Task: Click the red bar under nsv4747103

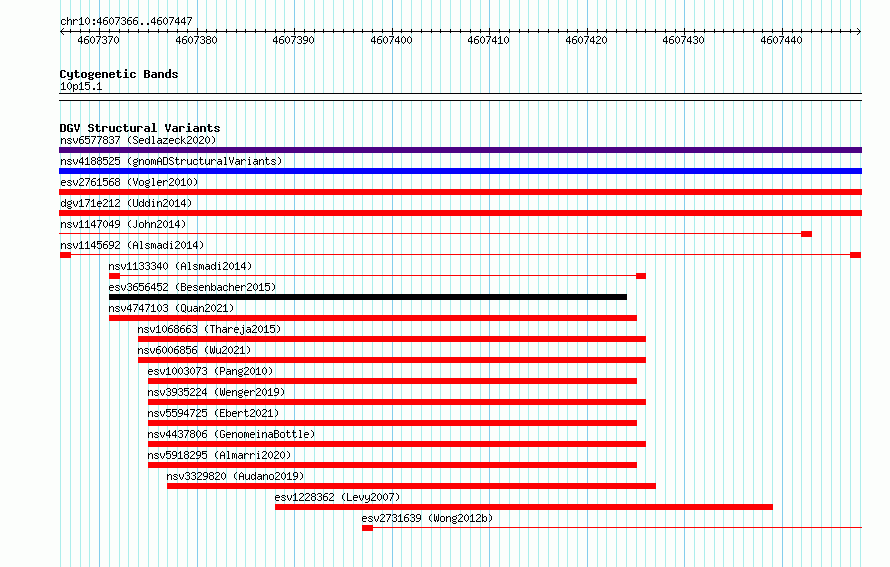Action: pyautogui.click(x=373, y=318)
